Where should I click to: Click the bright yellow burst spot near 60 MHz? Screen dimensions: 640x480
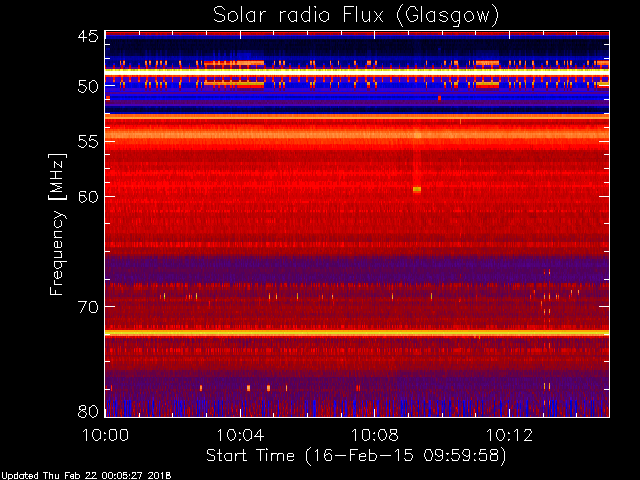pyautogui.click(x=417, y=189)
